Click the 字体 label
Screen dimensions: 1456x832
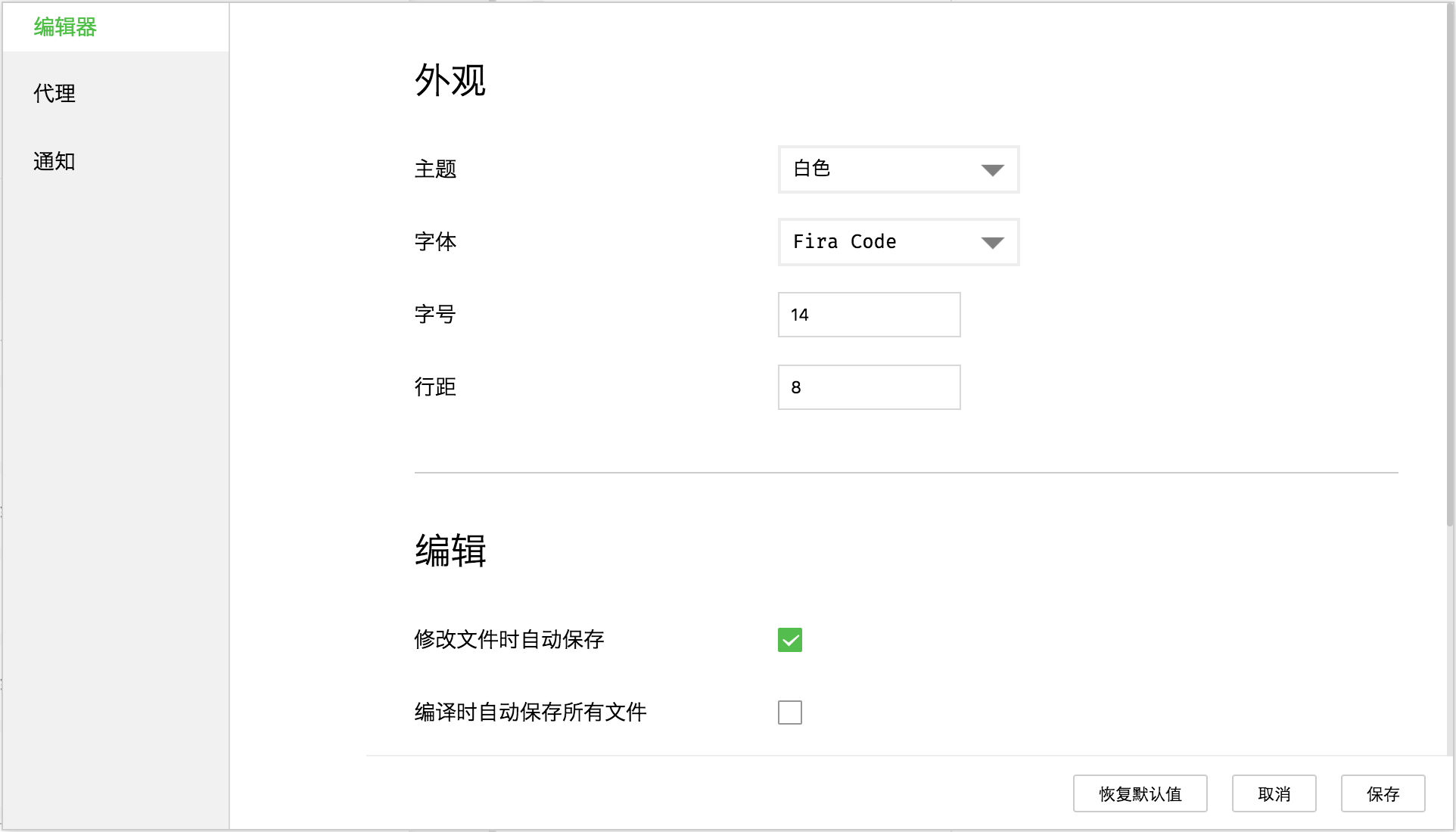(x=435, y=242)
